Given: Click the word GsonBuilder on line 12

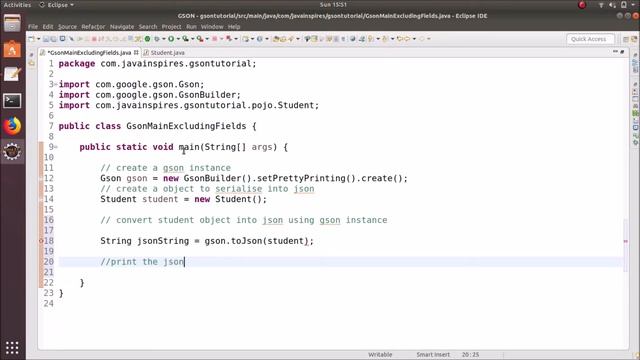Looking at the screenshot, I should tap(212, 178).
